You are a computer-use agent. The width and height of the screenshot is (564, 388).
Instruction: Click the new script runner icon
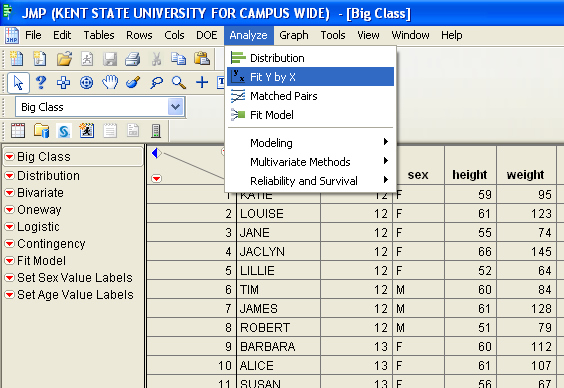click(x=87, y=131)
